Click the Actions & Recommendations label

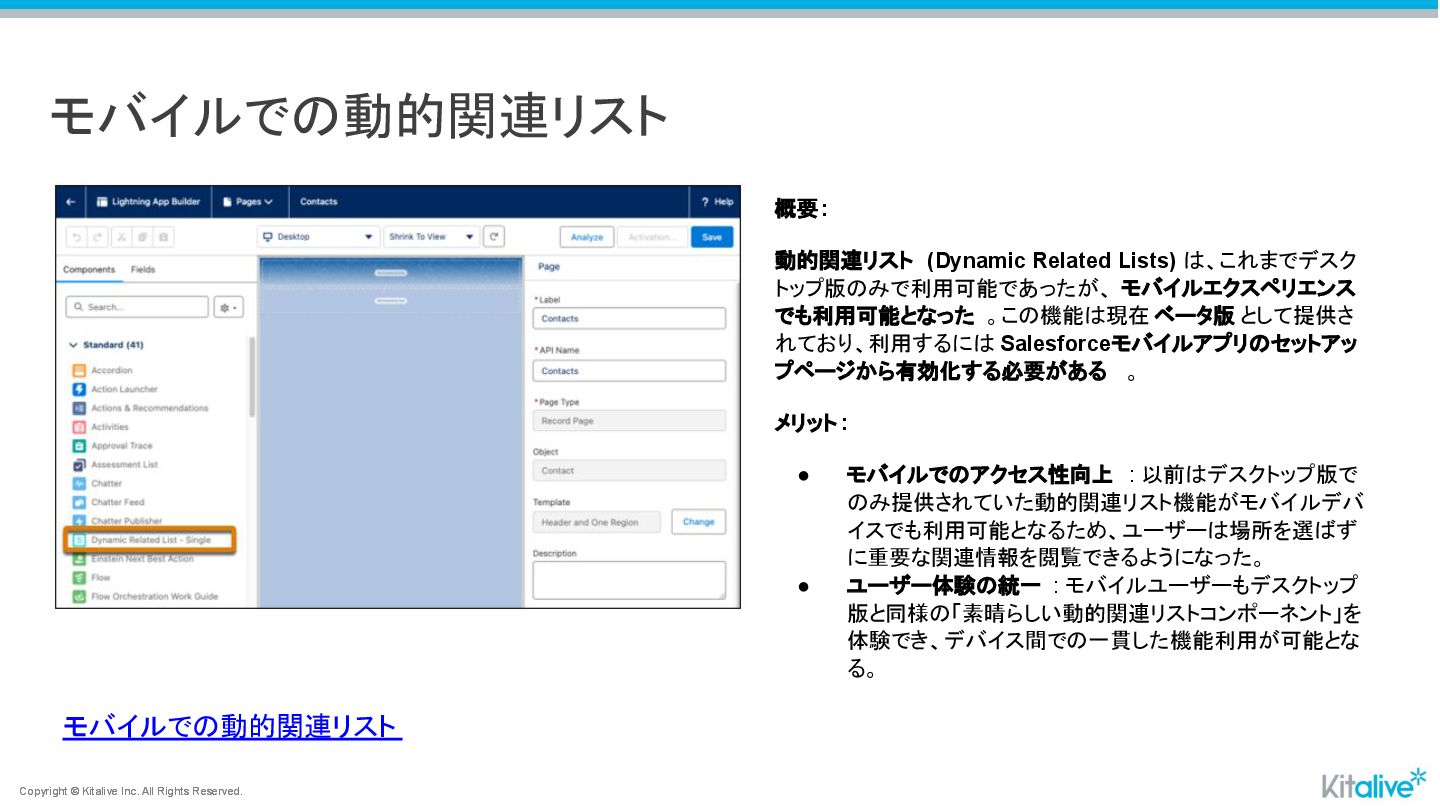(x=150, y=408)
